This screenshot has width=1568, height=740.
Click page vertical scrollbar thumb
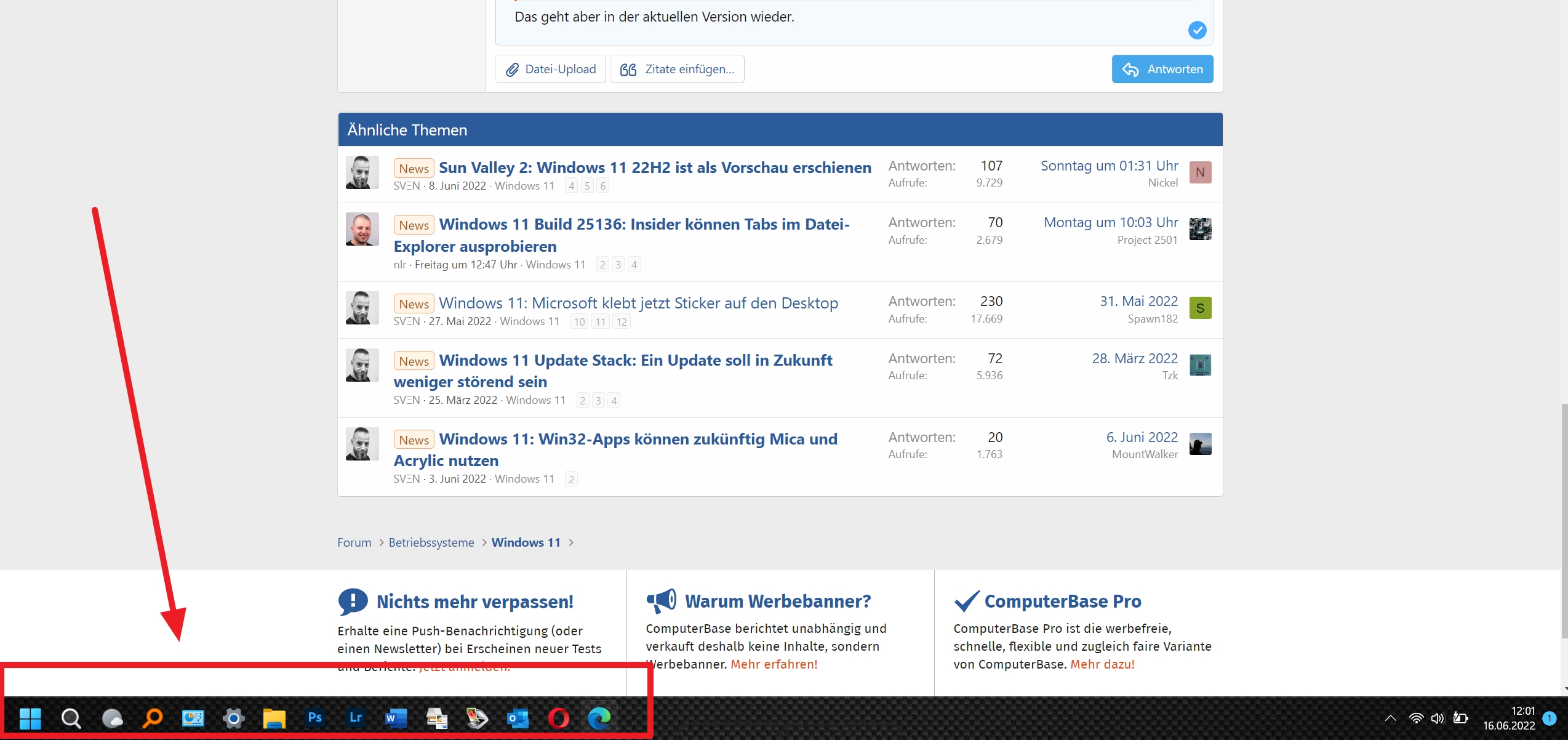pos(1564,520)
